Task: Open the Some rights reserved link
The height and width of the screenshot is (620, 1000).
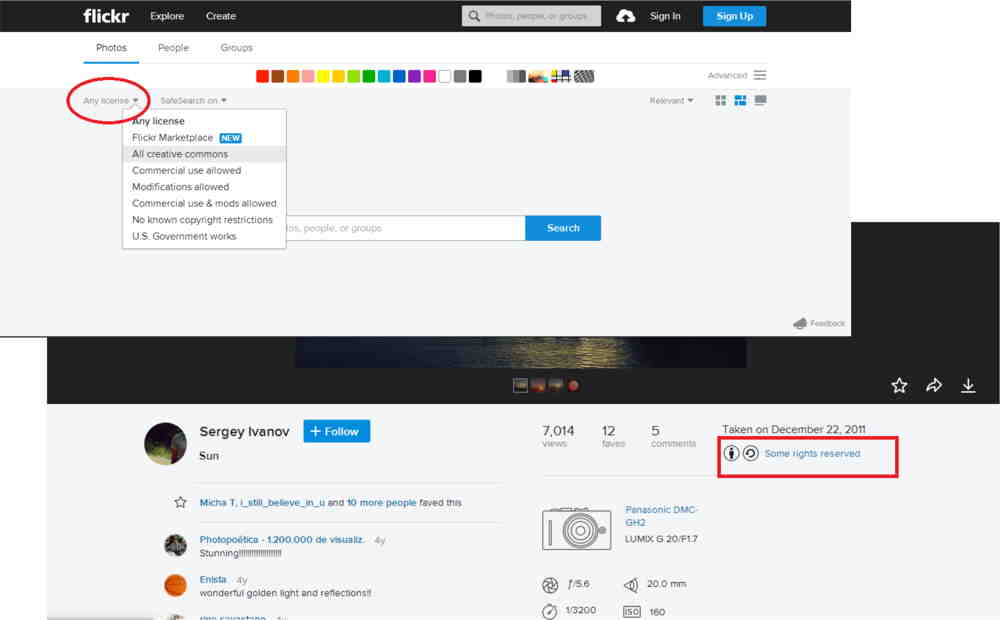Action: pos(812,454)
